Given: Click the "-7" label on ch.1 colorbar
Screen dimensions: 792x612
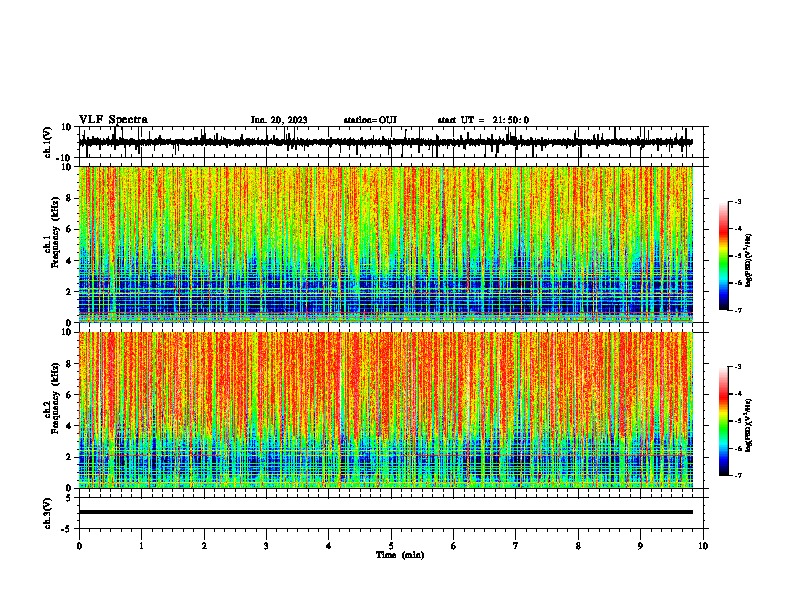Looking at the screenshot, I should (737, 310).
